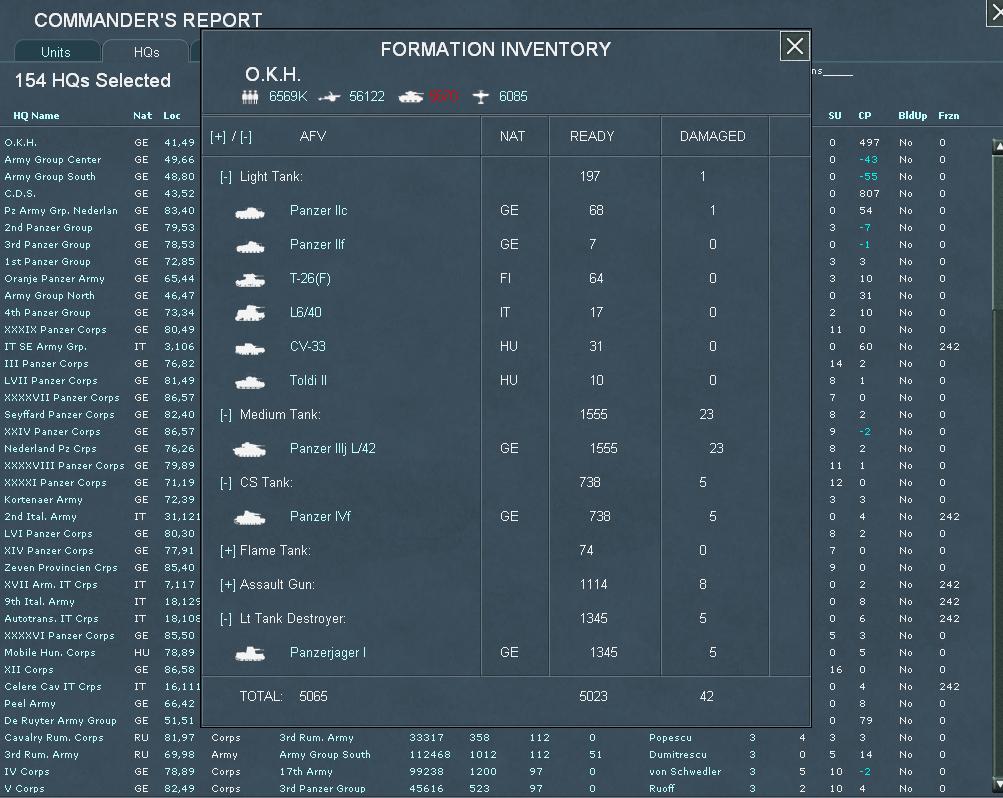Click the aircraft summary icon
Image resolution: width=1003 pixels, height=798 pixels.
click(480, 97)
